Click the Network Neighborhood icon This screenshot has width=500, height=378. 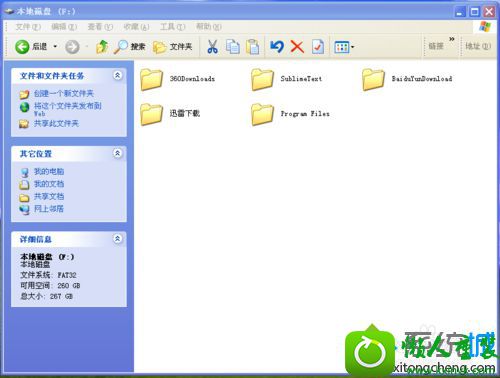click(24, 209)
